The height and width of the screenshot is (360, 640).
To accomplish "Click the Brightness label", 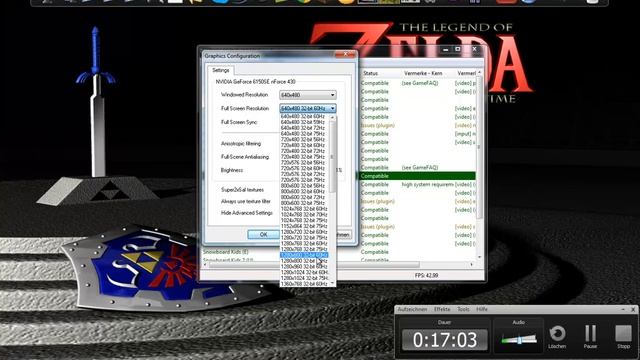I will point(232,170).
